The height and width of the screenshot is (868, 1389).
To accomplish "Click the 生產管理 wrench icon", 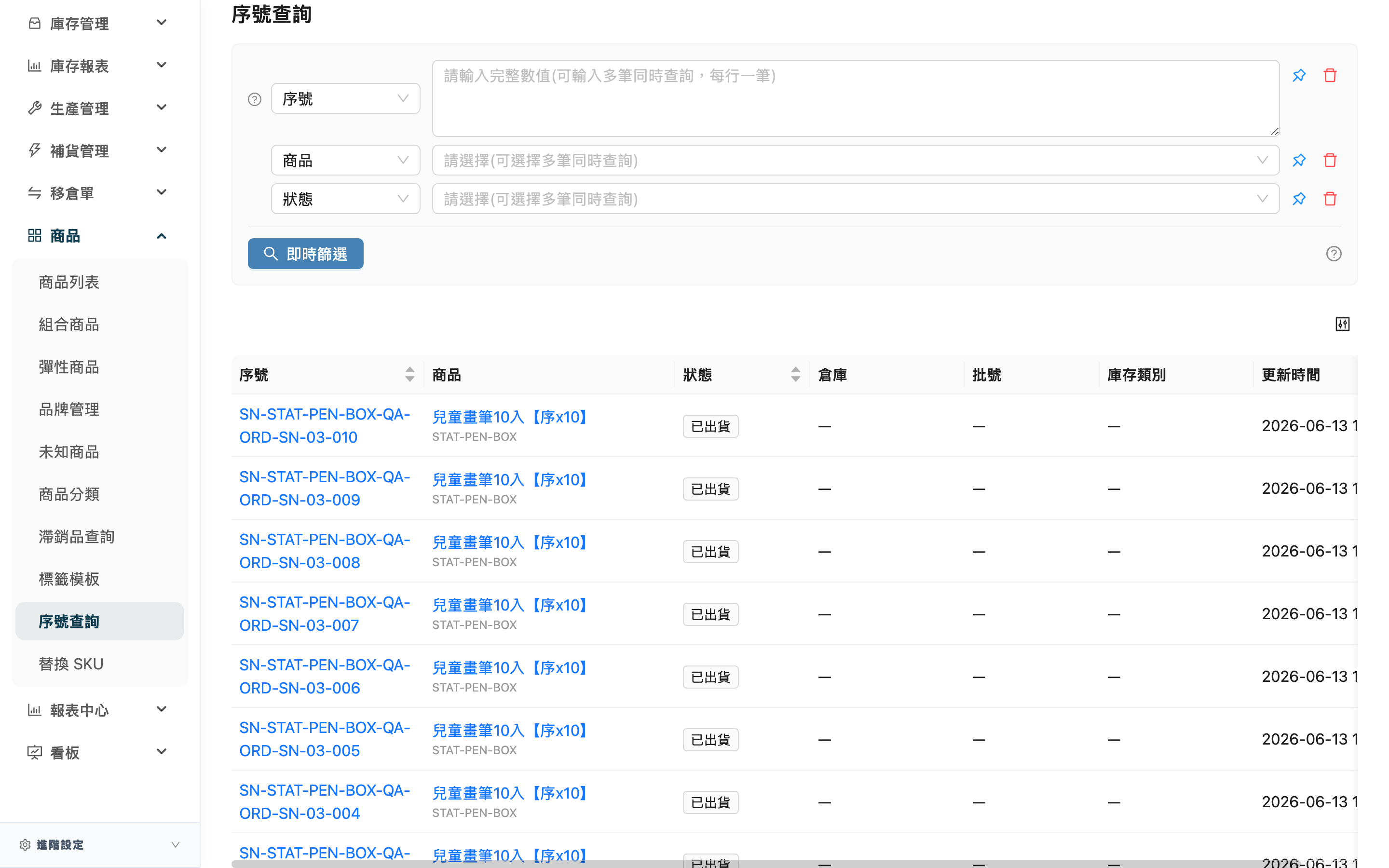I will point(34,108).
